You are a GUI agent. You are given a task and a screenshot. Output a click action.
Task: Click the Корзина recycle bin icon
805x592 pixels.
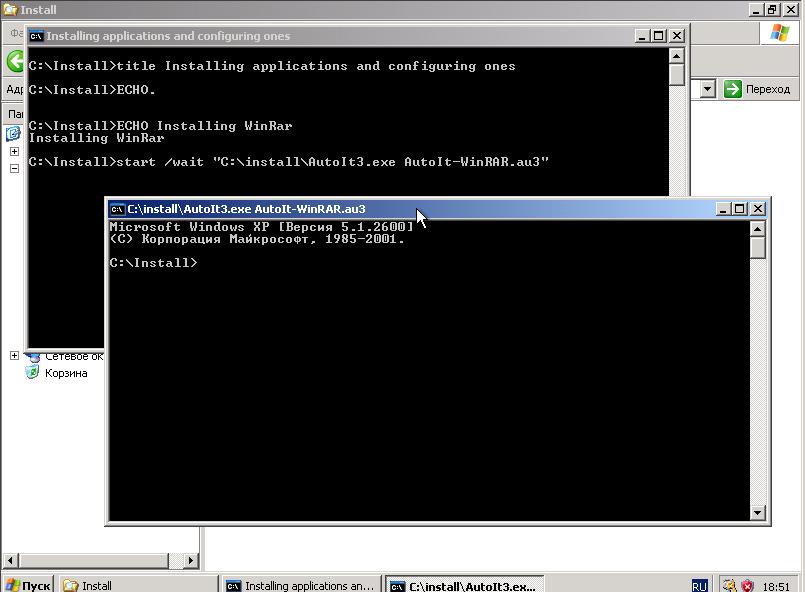tap(32, 372)
